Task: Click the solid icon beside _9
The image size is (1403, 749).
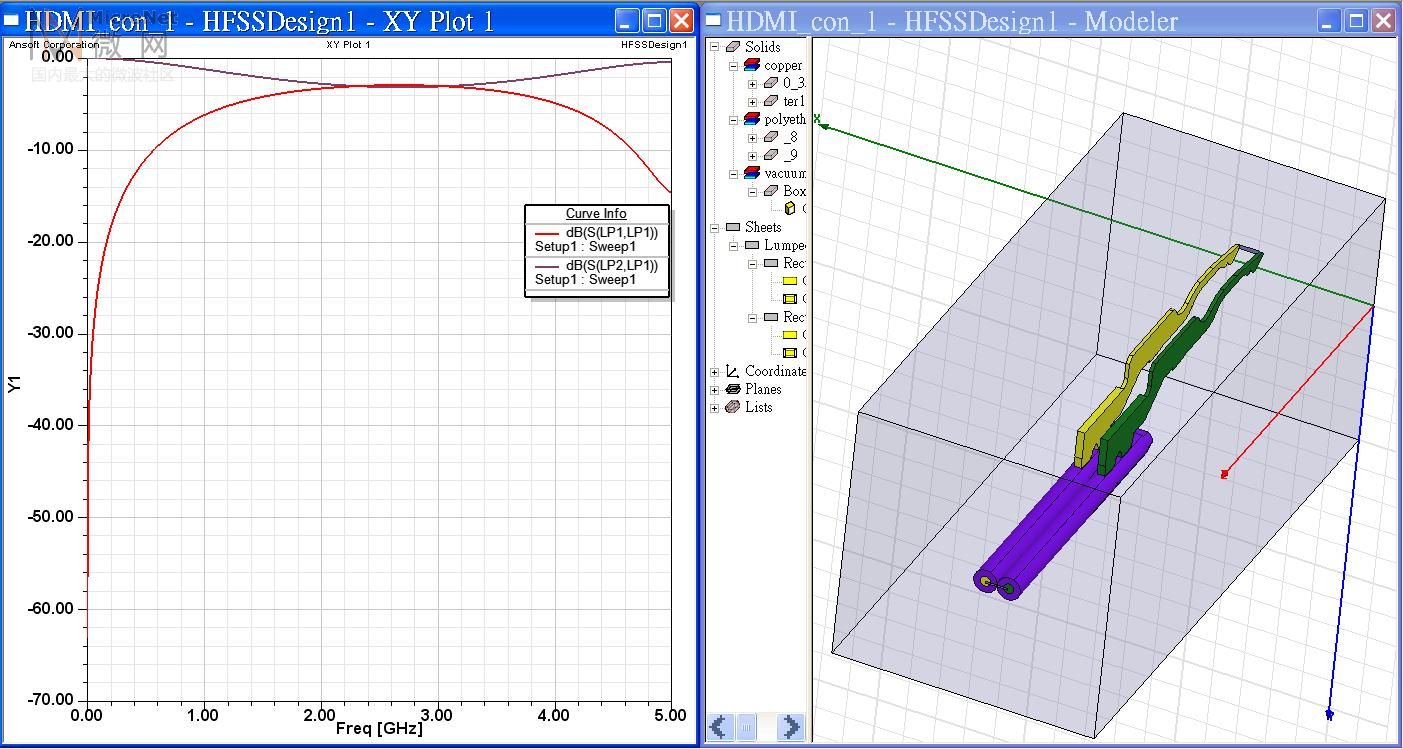Action: point(771,155)
